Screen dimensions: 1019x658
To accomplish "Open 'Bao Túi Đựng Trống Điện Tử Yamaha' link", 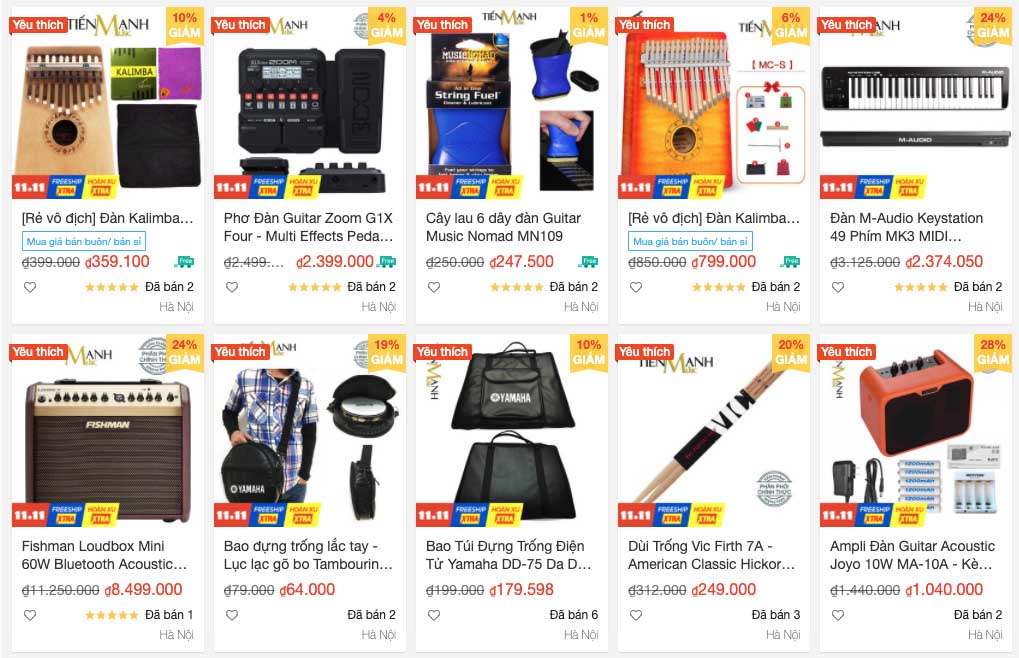I will click(508, 555).
